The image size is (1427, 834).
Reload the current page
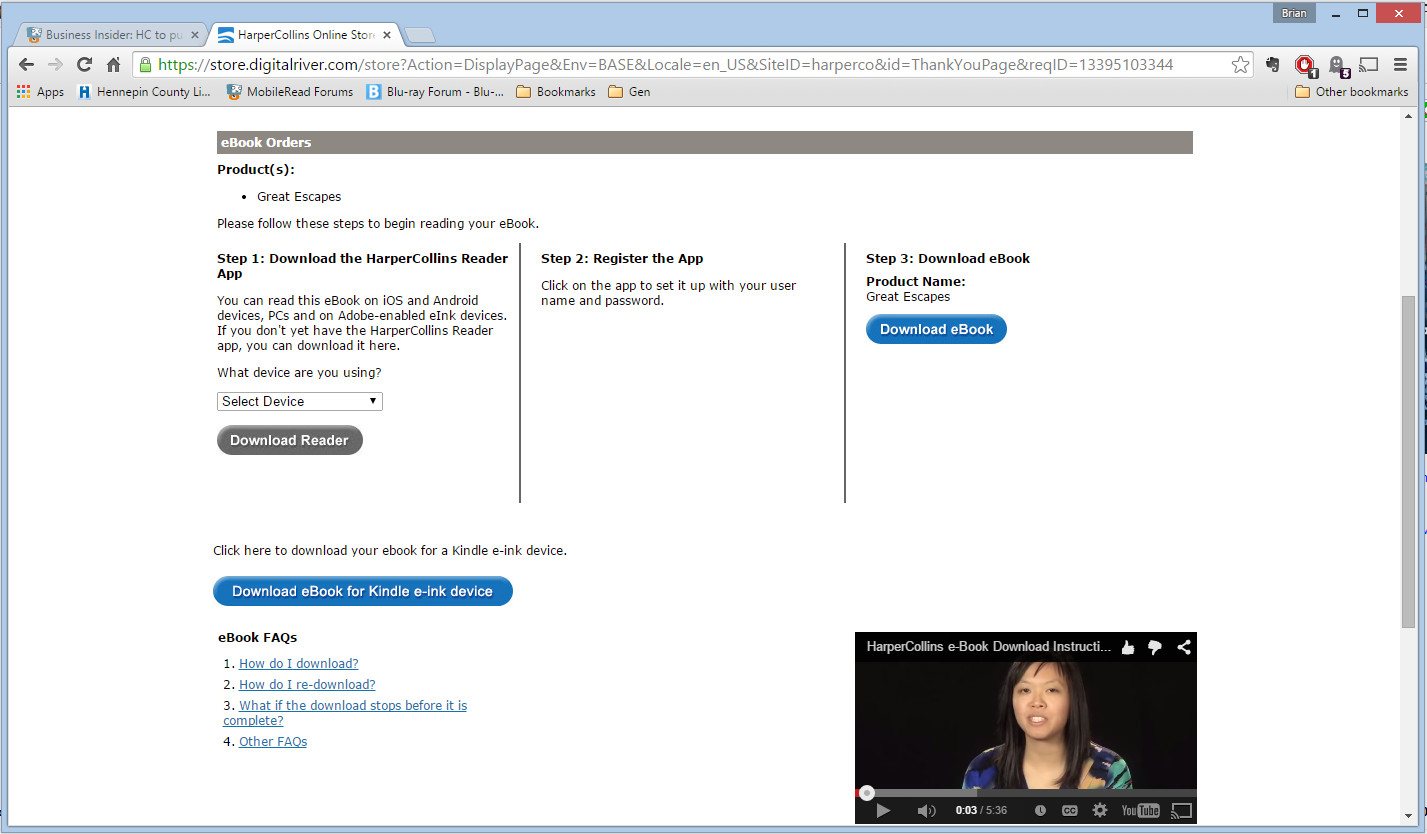click(85, 65)
